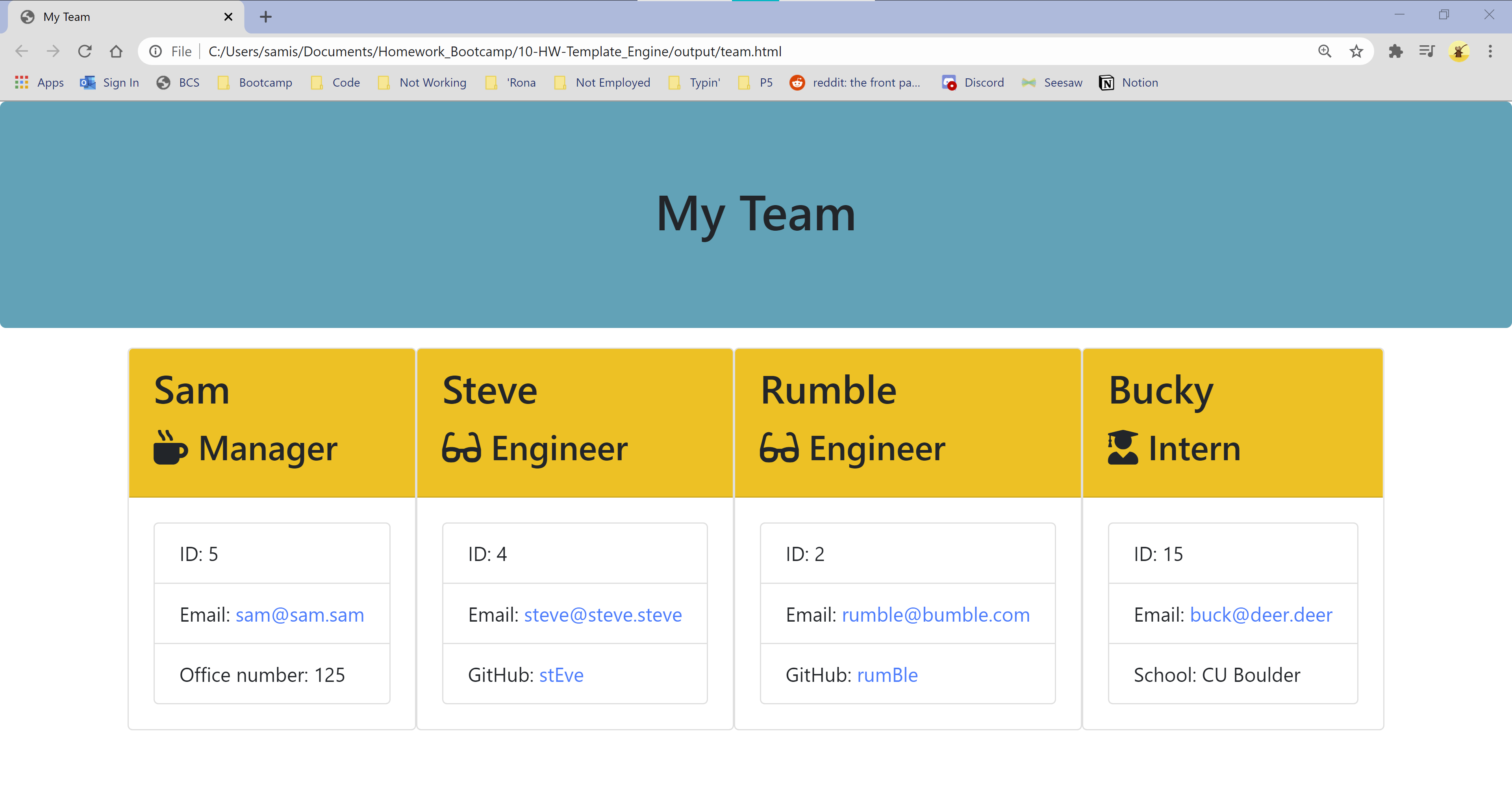Image resolution: width=1512 pixels, height=811 pixels.
Task: Expand the Not Working bookmarks folder
Action: 422,83
